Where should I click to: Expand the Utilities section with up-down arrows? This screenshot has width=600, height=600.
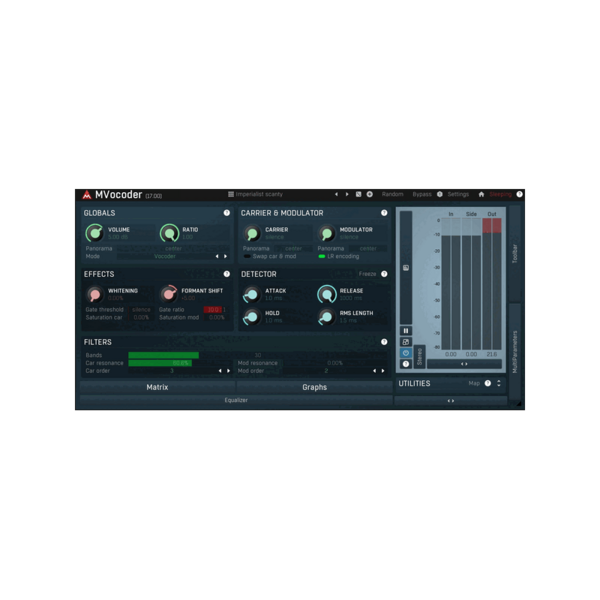[499, 383]
